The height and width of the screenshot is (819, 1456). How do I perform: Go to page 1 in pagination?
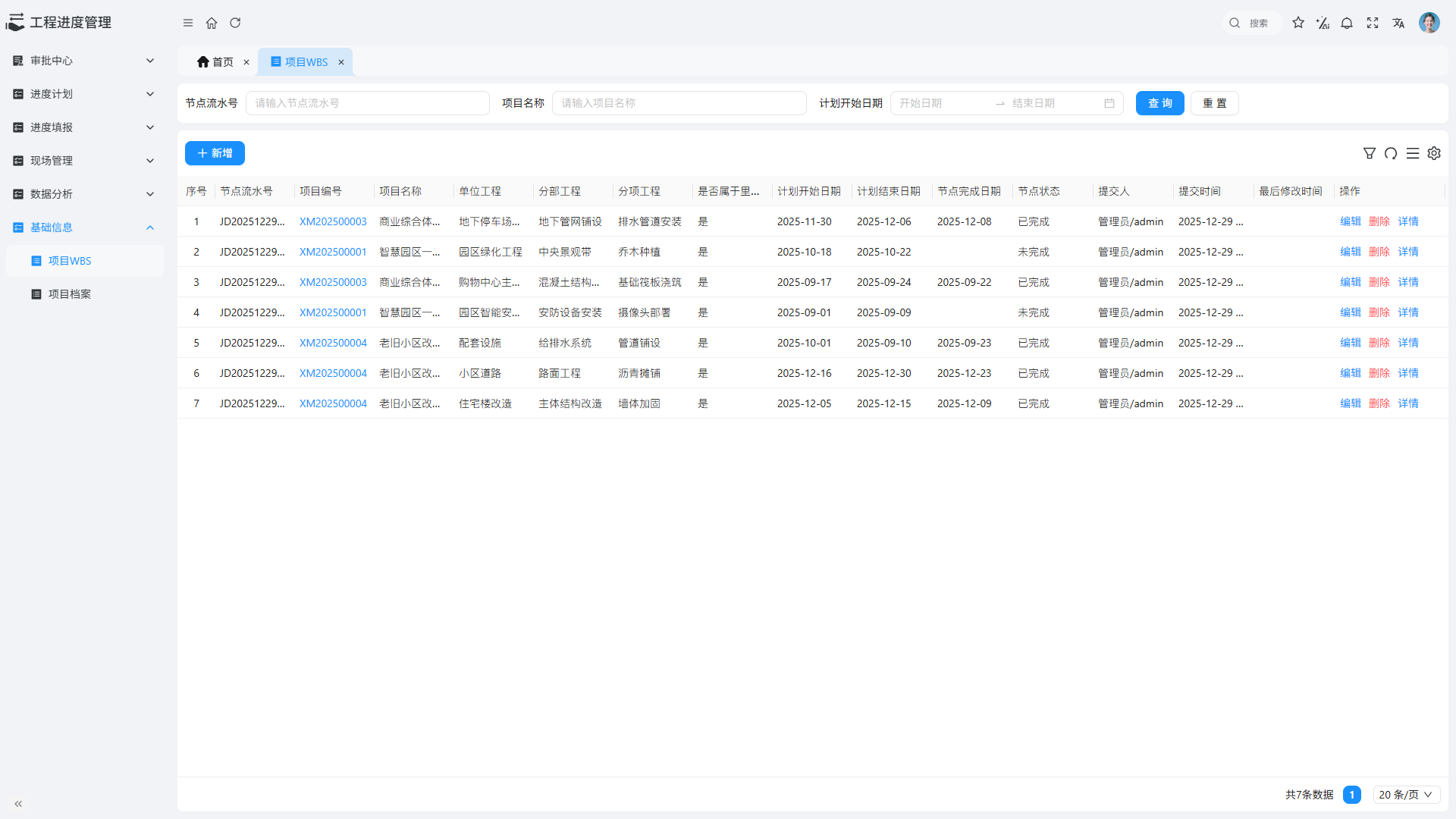[x=1351, y=795]
